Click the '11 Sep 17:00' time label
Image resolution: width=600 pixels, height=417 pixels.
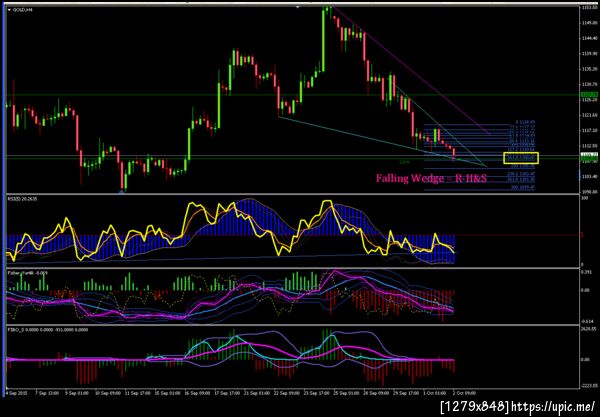coord(138,393)
